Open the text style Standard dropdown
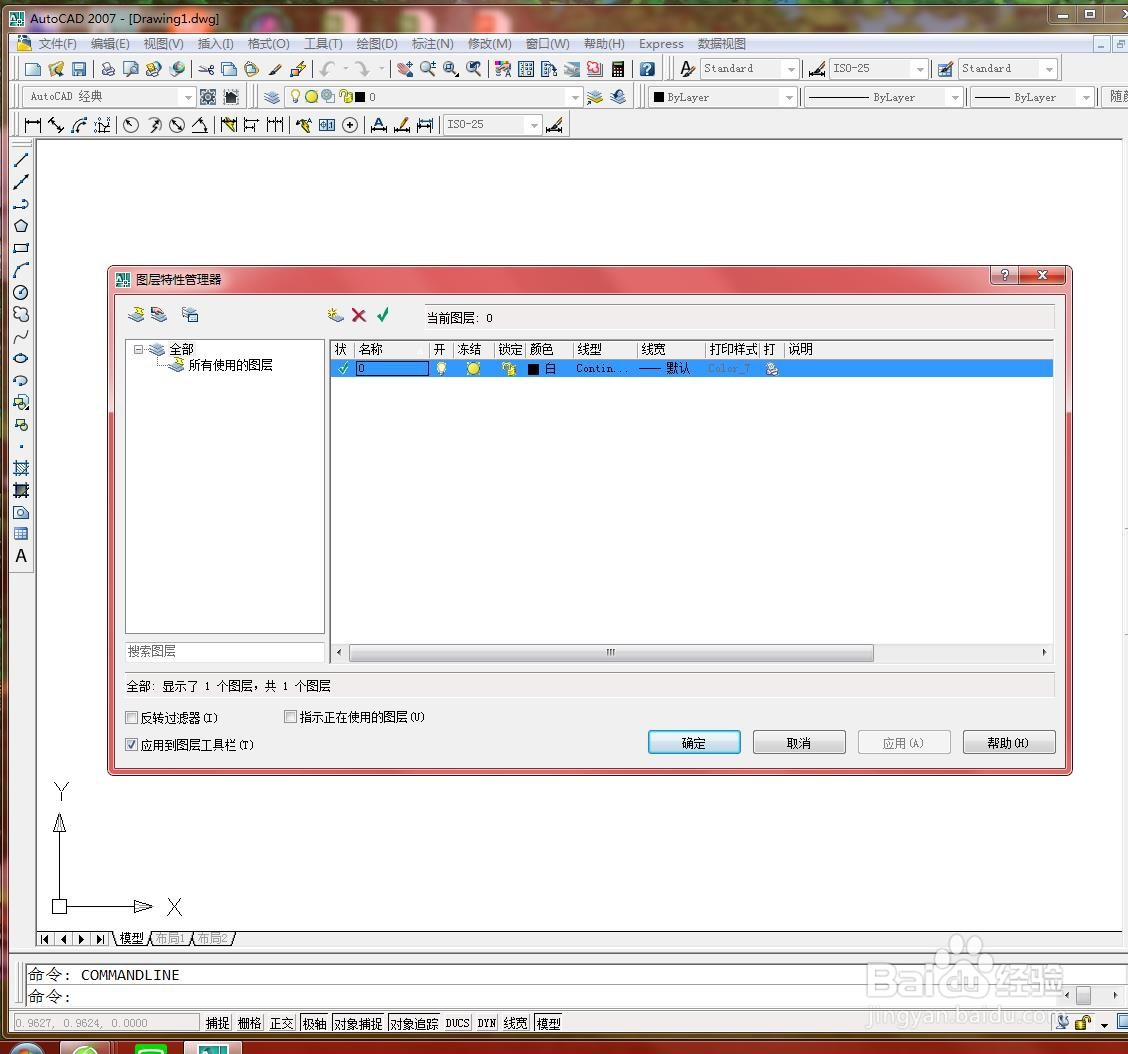 click(791, 68)
